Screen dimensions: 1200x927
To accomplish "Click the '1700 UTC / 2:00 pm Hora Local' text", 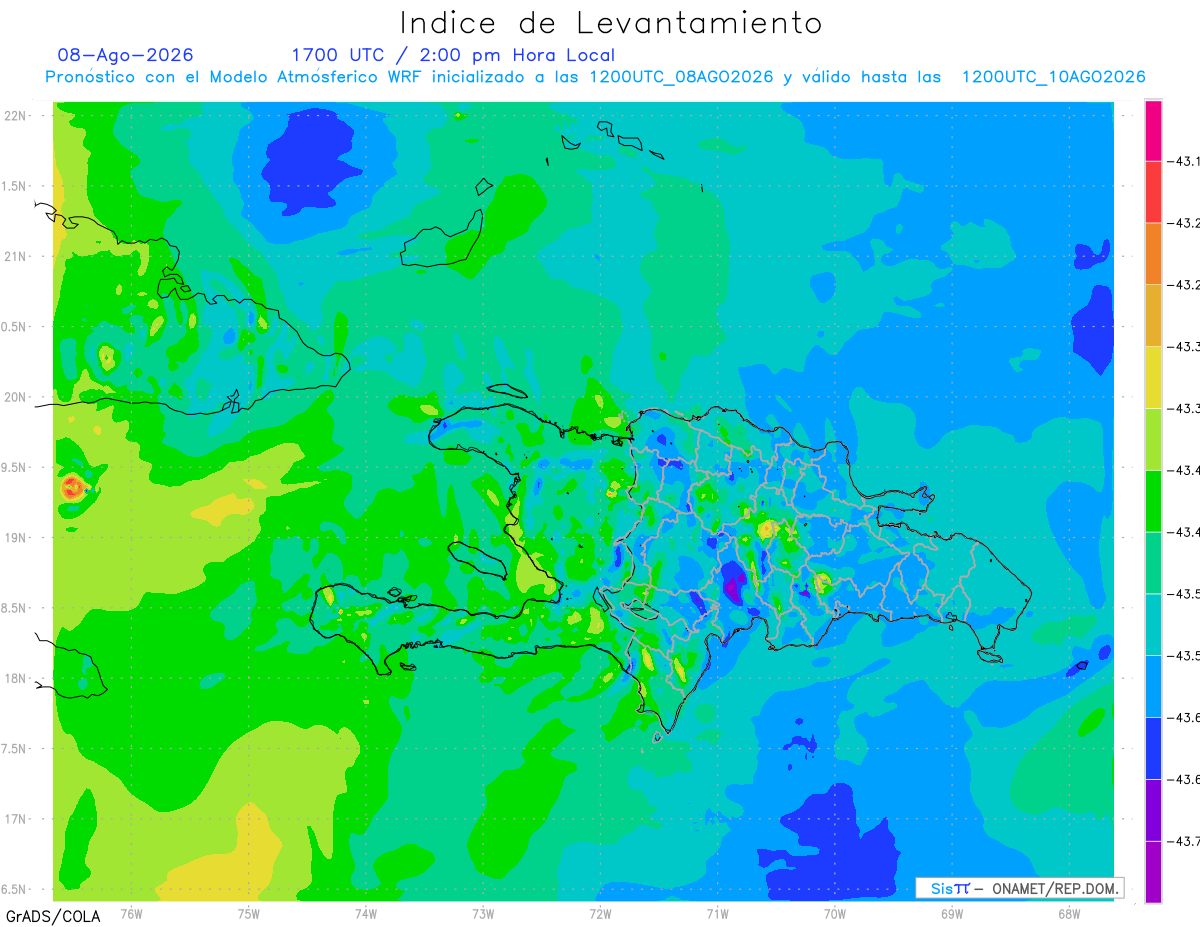I will [453, 55].
